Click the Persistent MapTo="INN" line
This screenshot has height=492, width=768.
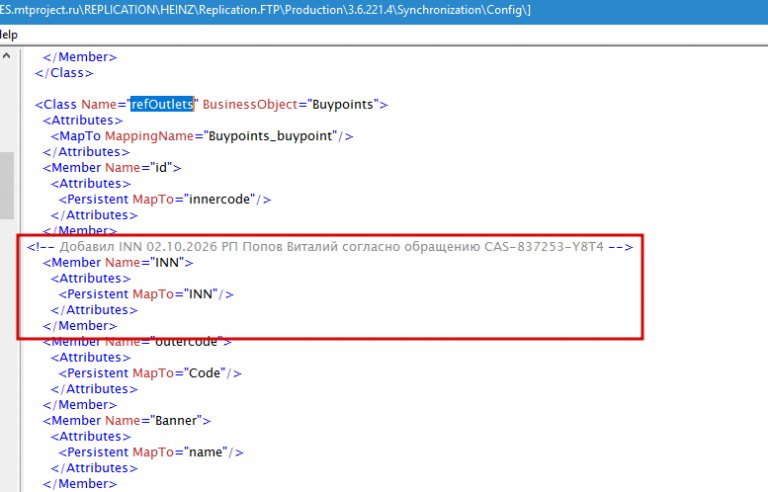tap(146, 294)
